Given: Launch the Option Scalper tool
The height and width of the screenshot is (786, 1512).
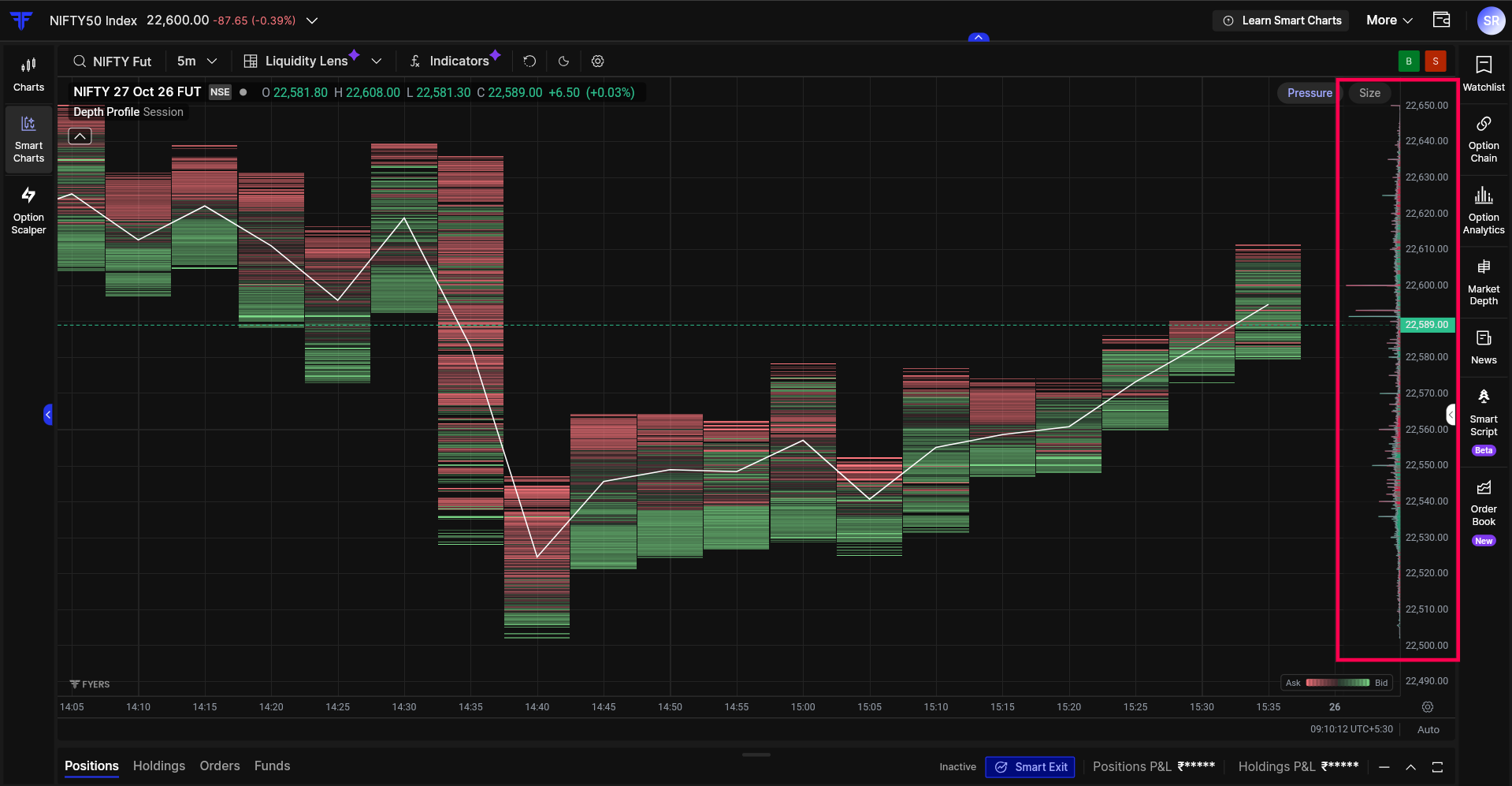Looking at the screenshot, I should 28,210.
